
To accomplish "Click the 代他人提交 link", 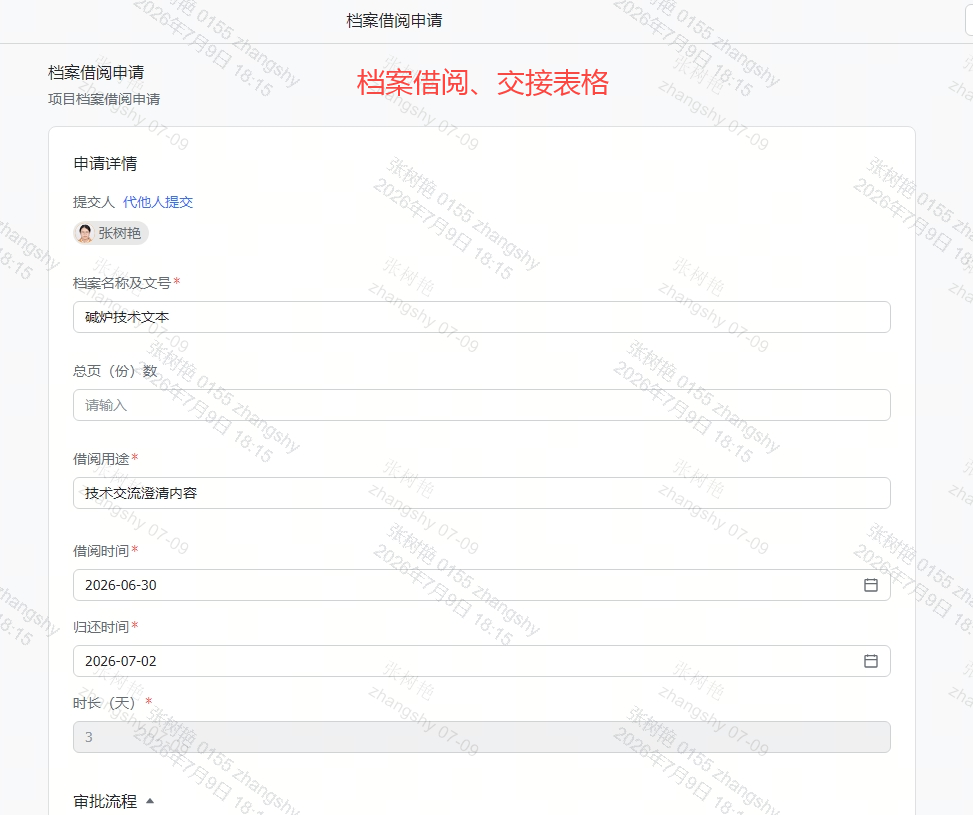I will 158,202.
